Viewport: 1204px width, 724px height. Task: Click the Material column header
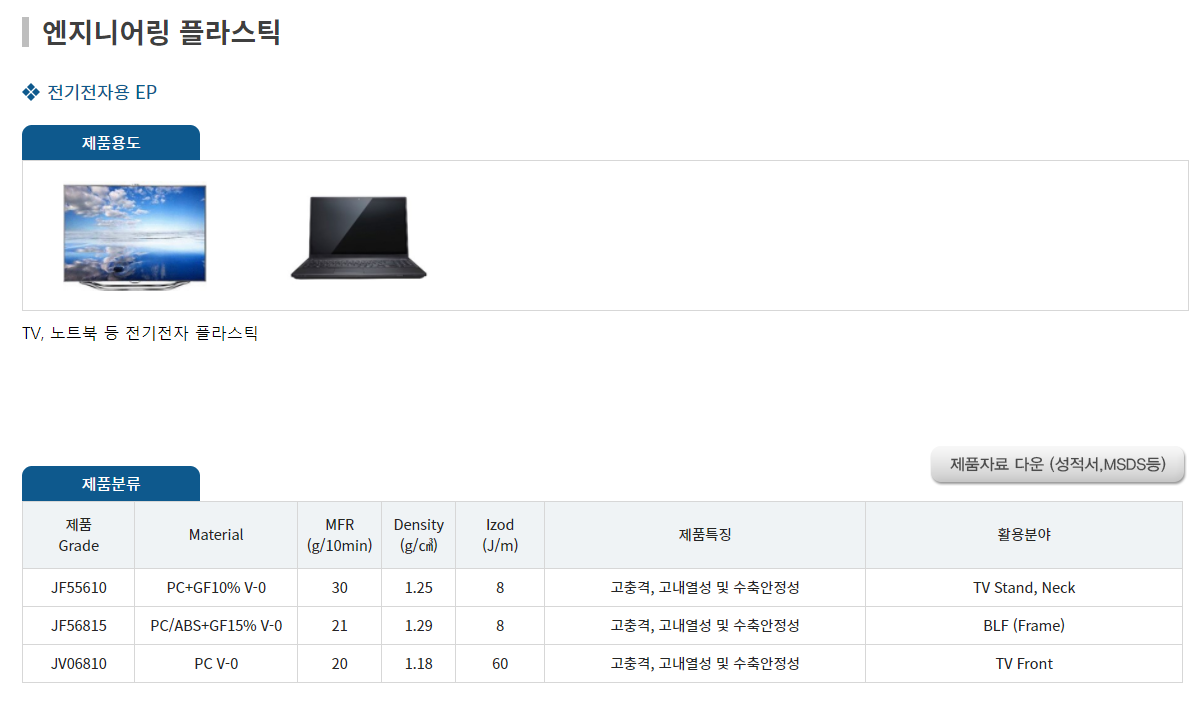216,535
